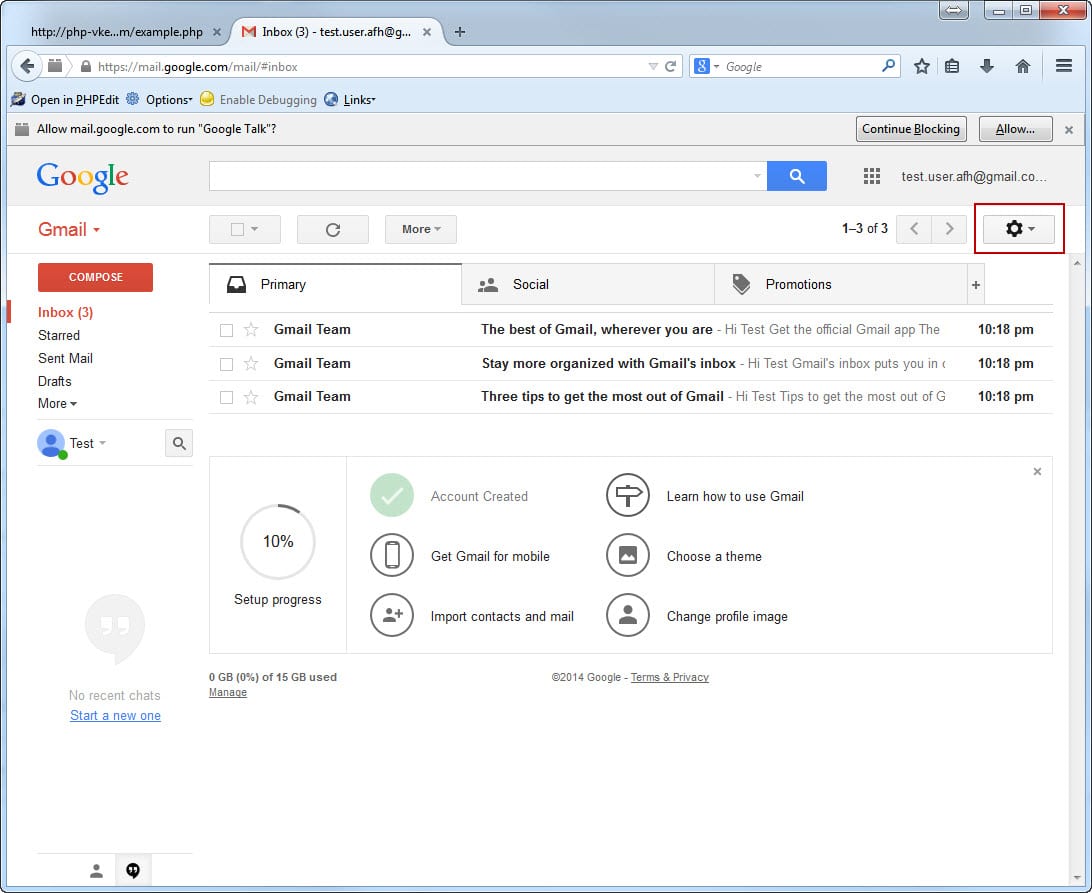This screenshot has height=893, width=1092.
Task: Click the Gmail search input field
Action: click(x=480, y=176)
